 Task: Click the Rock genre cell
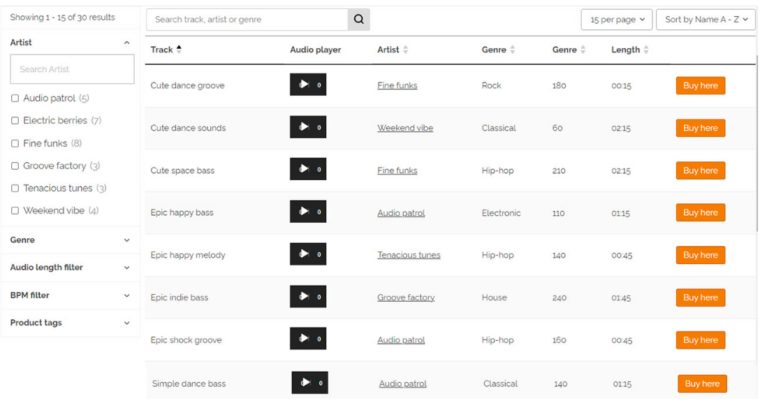[x=491, y=85]
